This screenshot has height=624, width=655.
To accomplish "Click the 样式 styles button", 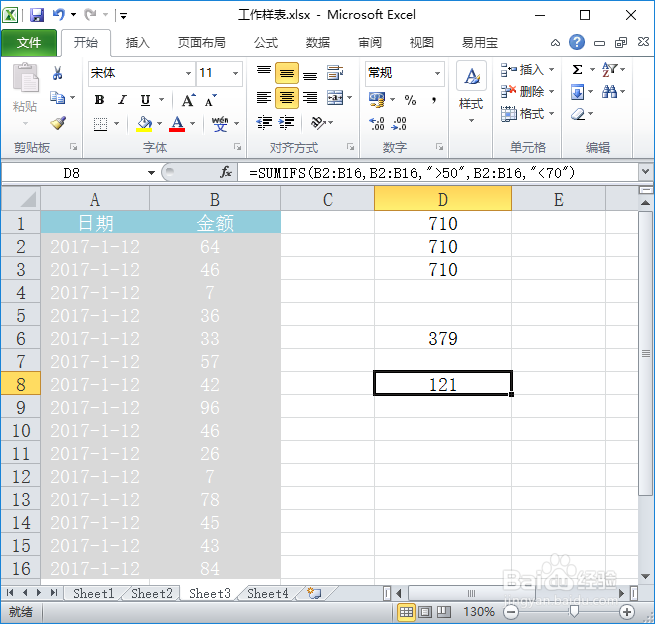I will [471, 94].
